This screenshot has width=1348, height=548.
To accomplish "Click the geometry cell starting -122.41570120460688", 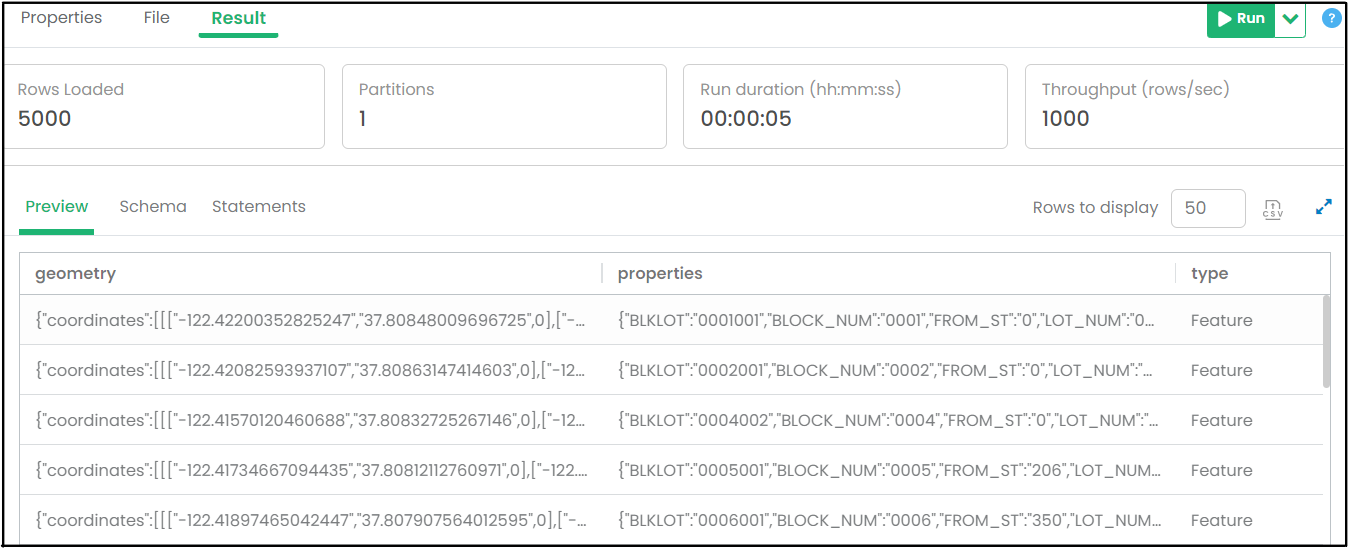I will coord(310,420).
